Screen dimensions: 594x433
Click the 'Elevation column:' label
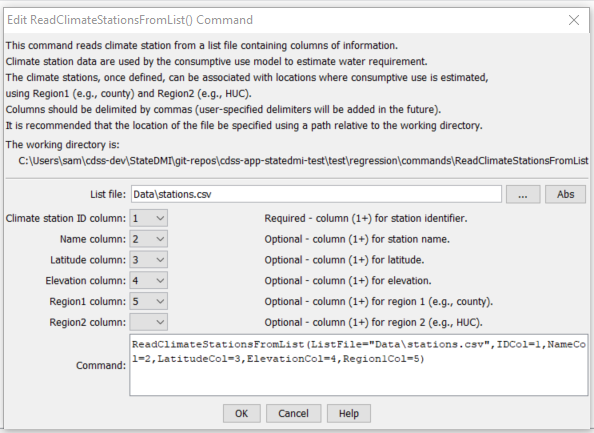[85, 281]
